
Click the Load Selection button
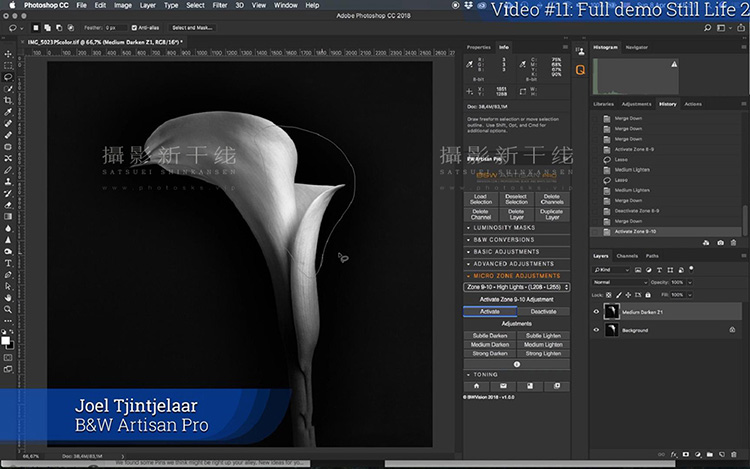[481, 199]
